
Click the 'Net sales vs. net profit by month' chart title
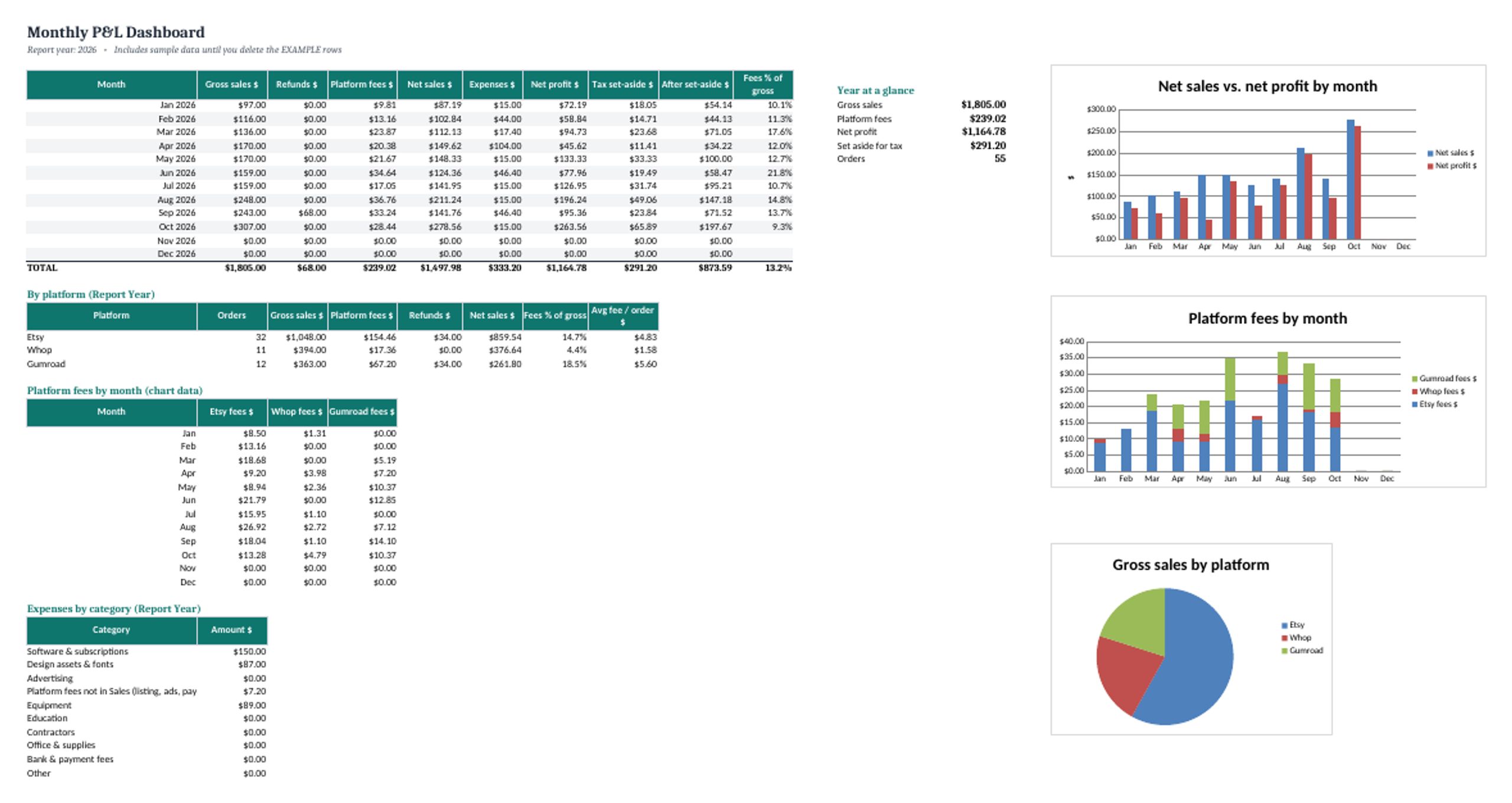pos(1267,86)
